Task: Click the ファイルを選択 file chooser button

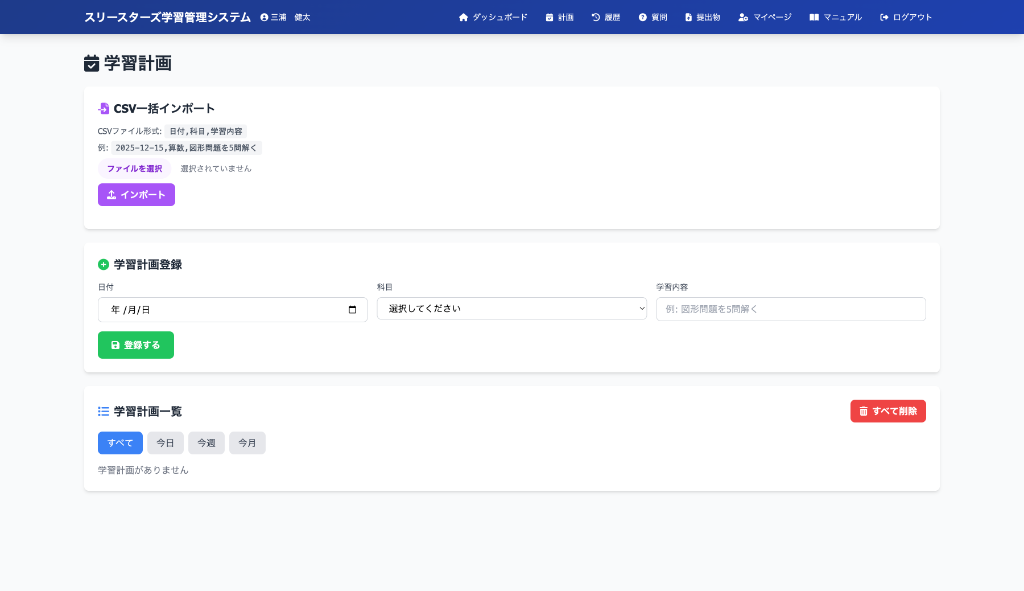Action: [134, 168]
